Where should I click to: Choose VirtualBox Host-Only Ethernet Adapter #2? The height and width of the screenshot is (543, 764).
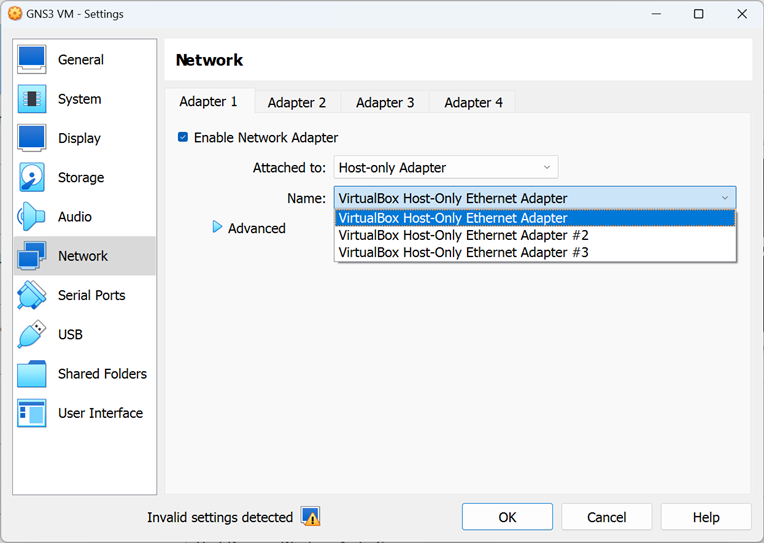535,235
